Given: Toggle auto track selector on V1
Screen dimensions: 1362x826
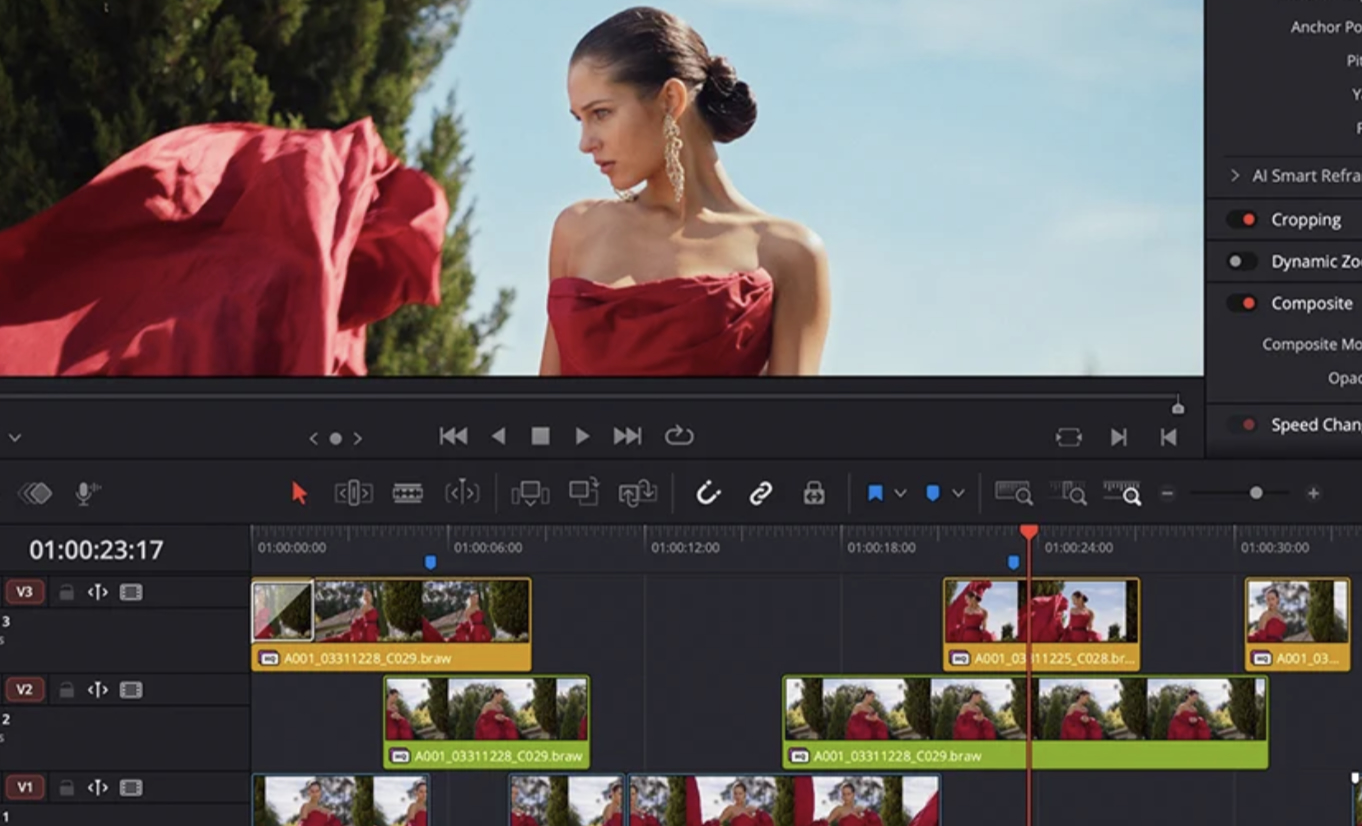Looking at the screenshot, I should tap(97, 787).
